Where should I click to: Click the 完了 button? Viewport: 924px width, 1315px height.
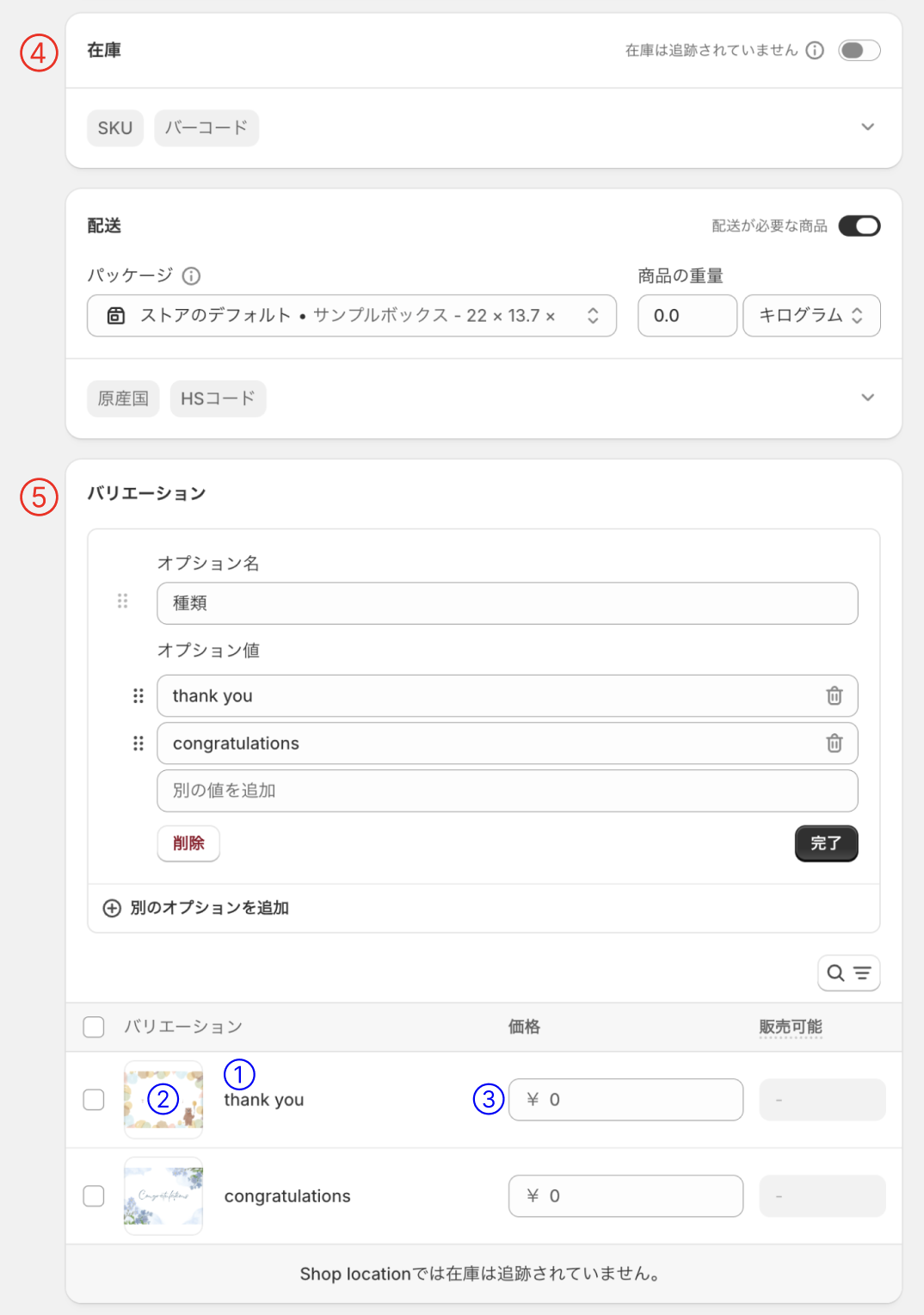[826, 843]
